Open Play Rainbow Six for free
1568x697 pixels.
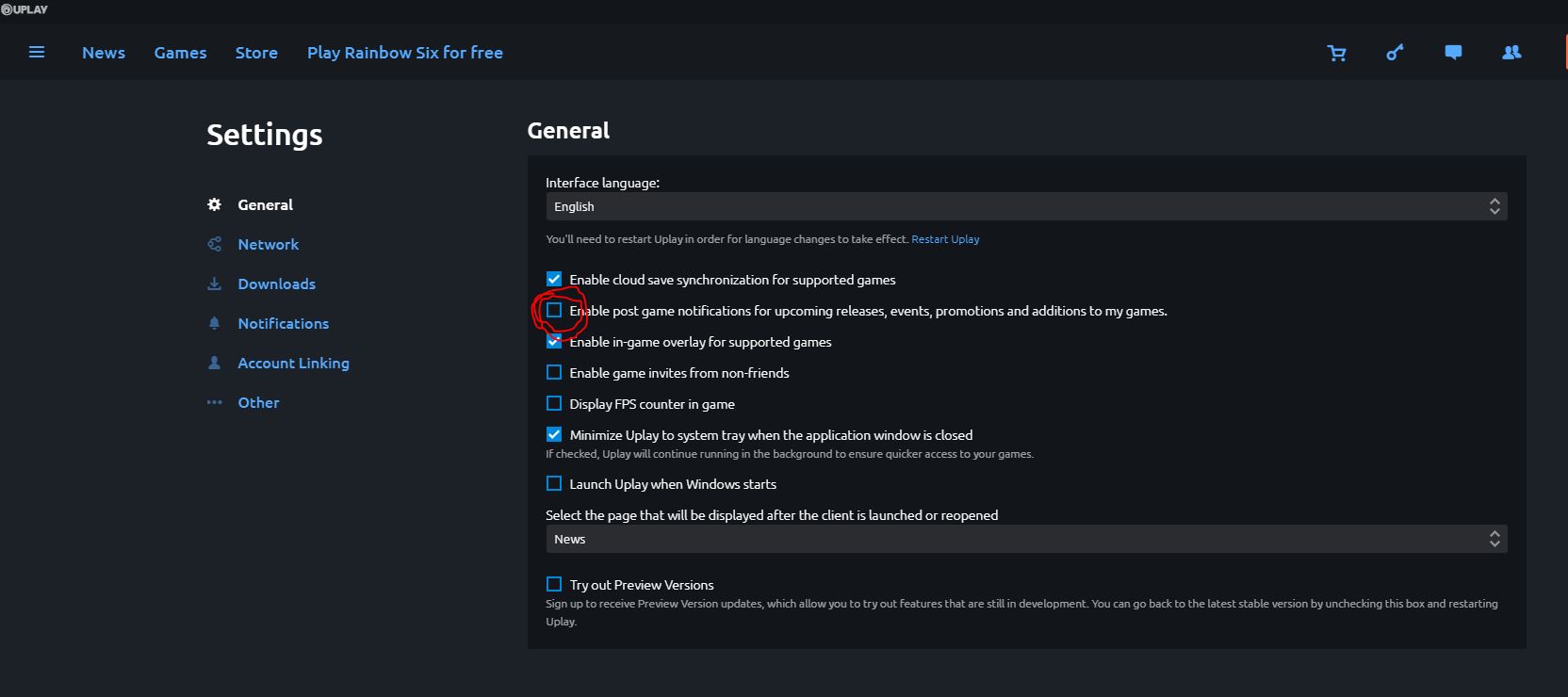(404, 53)
